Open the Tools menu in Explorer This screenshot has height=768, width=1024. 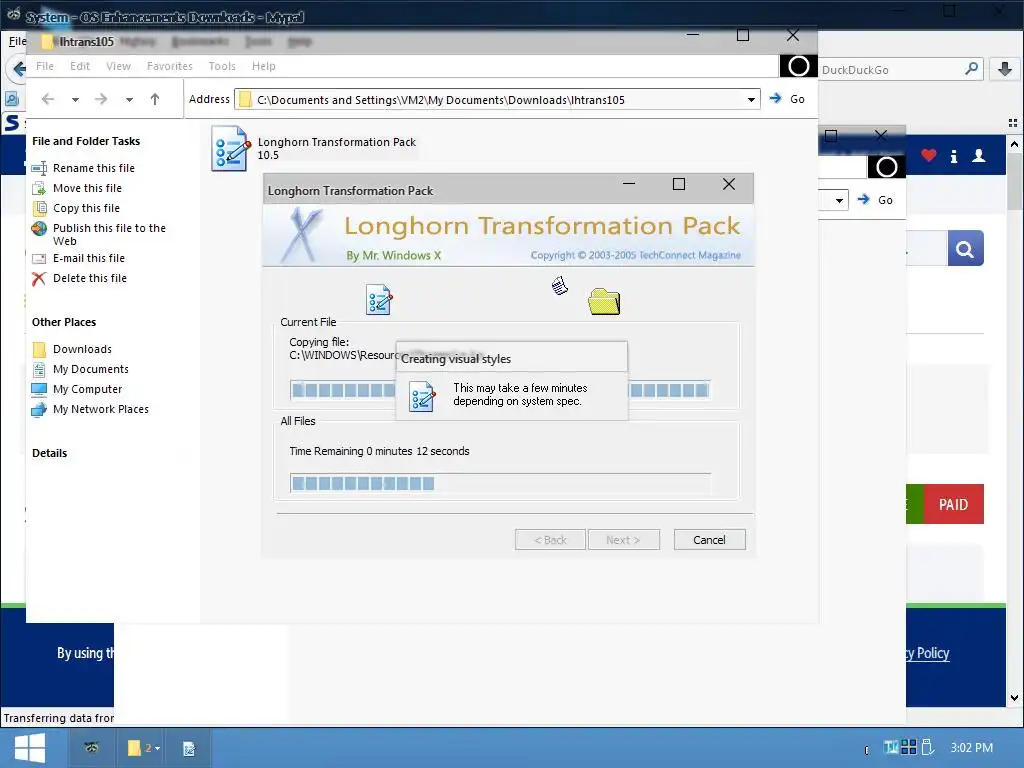click(221, 66)
